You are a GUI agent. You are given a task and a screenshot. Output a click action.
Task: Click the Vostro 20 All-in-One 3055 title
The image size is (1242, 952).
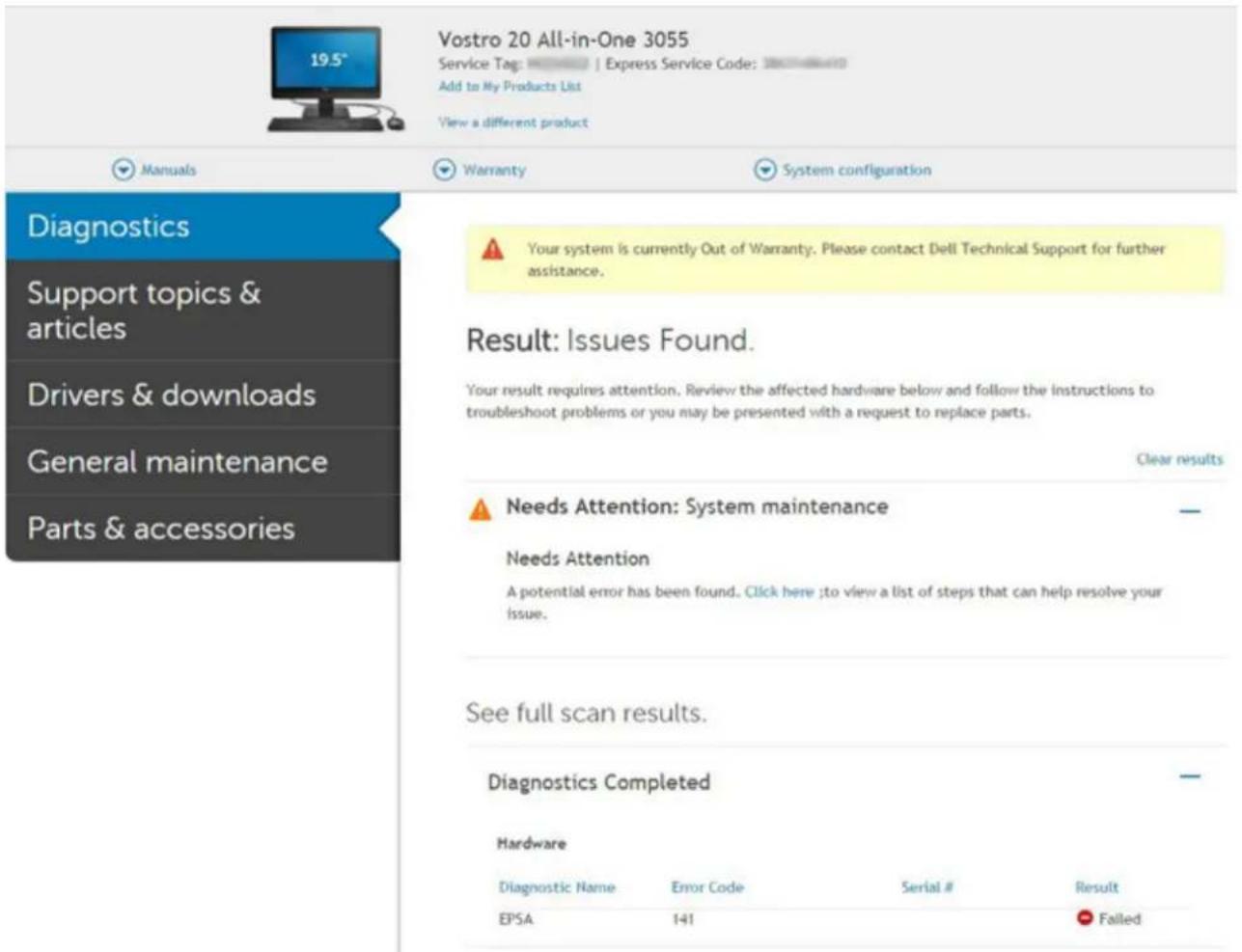pos(564,40)
